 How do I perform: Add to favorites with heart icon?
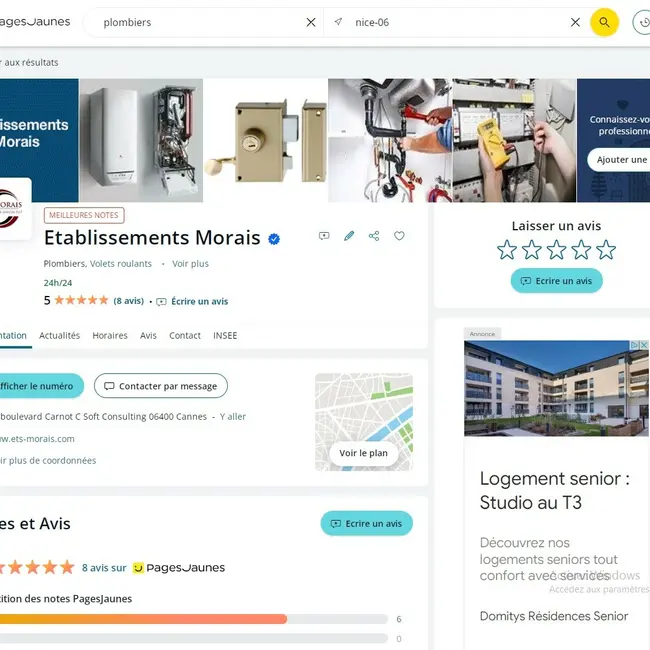click(x=399, y=236)
